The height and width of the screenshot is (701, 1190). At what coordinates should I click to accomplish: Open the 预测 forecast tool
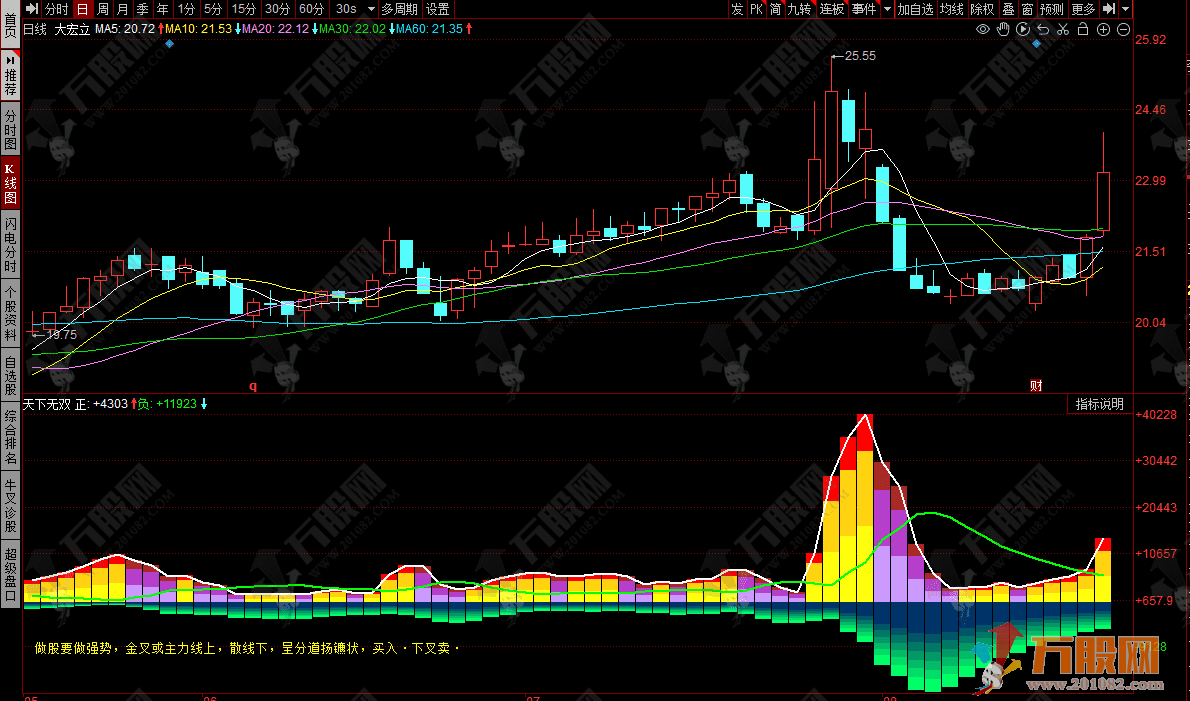(x=1052, y=9)
